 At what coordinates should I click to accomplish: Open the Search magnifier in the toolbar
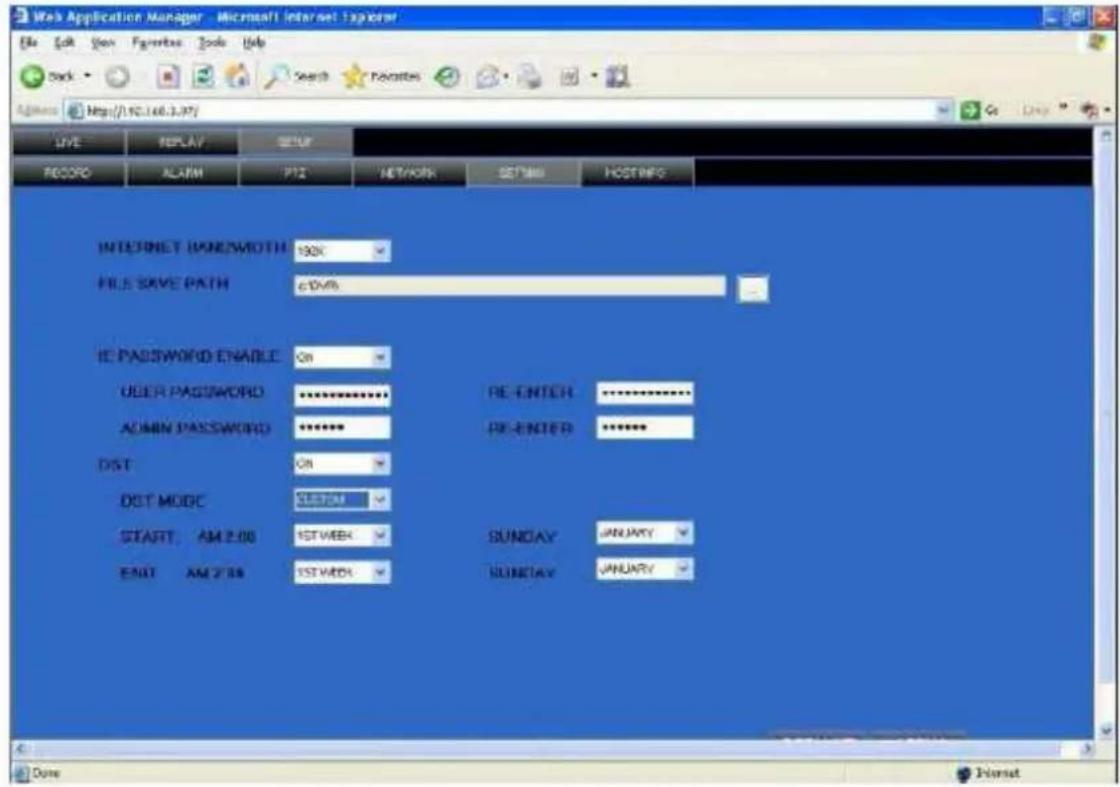pyautogui.click(x=296, y=76)
